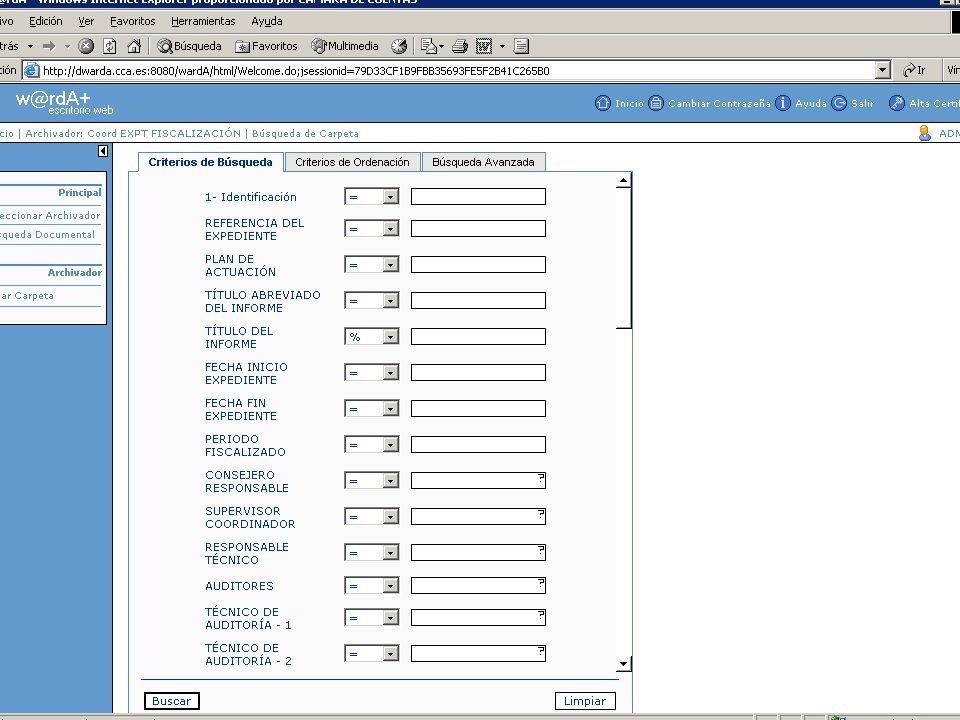Stop page loading with the Stop button
Viewport: 960px width, 720px height.
coord(86,46)
